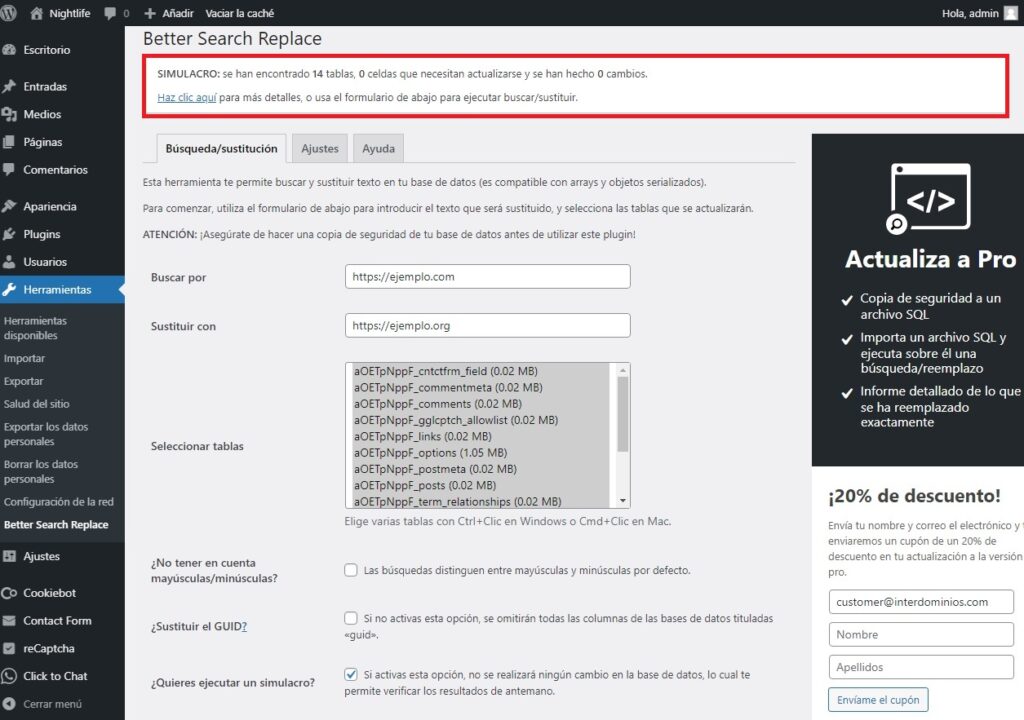
Task: Click the Click to Chat WhatsApp icon
Action: point(9,676)
